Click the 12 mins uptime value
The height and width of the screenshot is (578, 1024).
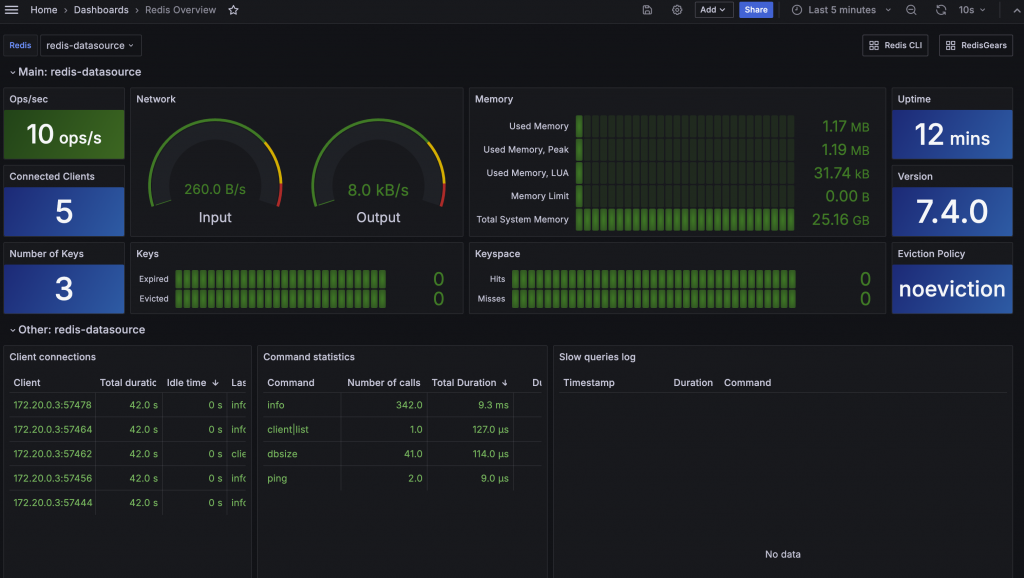tap(952, 135)
